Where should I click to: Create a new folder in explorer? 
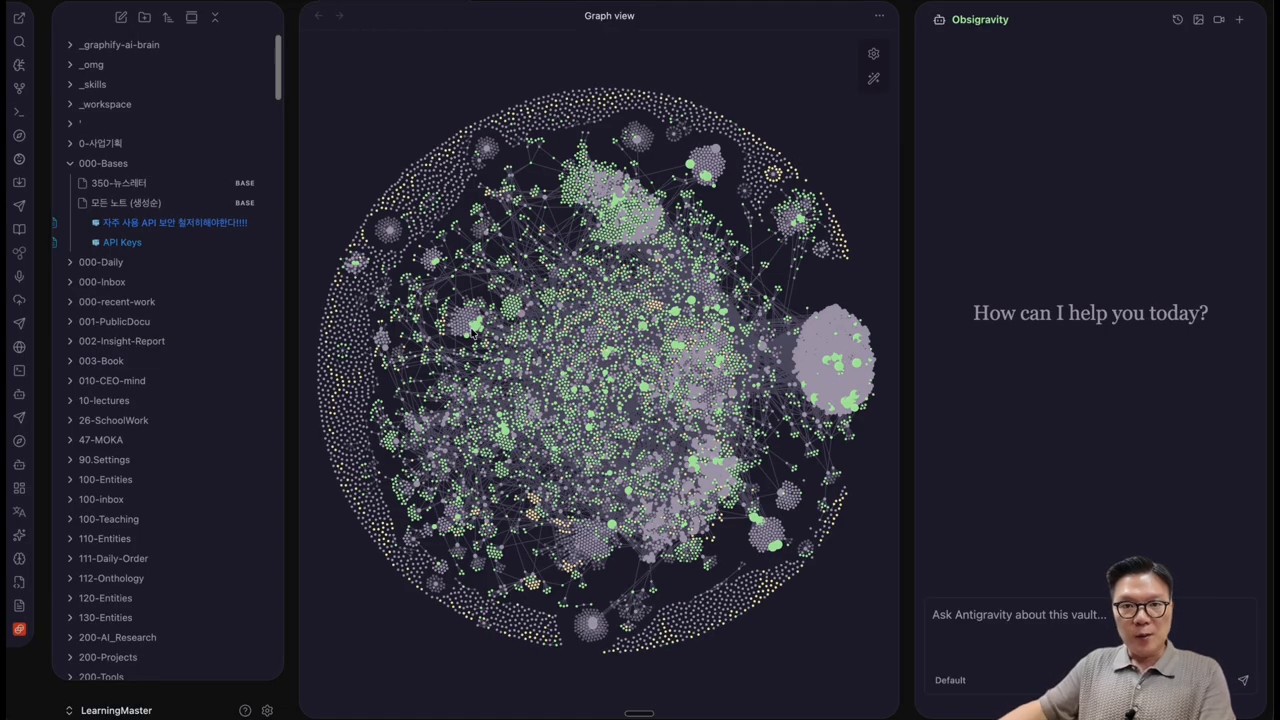[x=144, y=17]
